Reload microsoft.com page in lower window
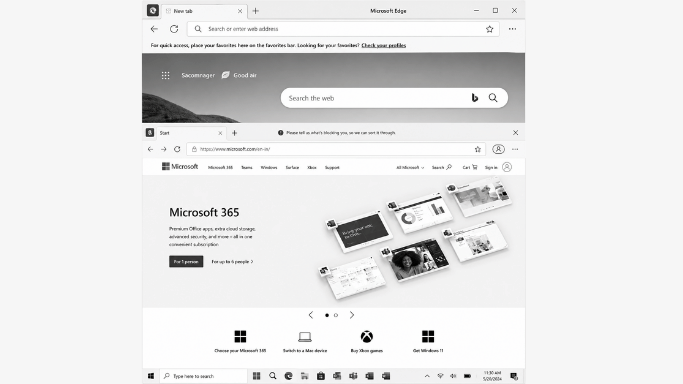683x384 pixels. [x=177, y=149]
